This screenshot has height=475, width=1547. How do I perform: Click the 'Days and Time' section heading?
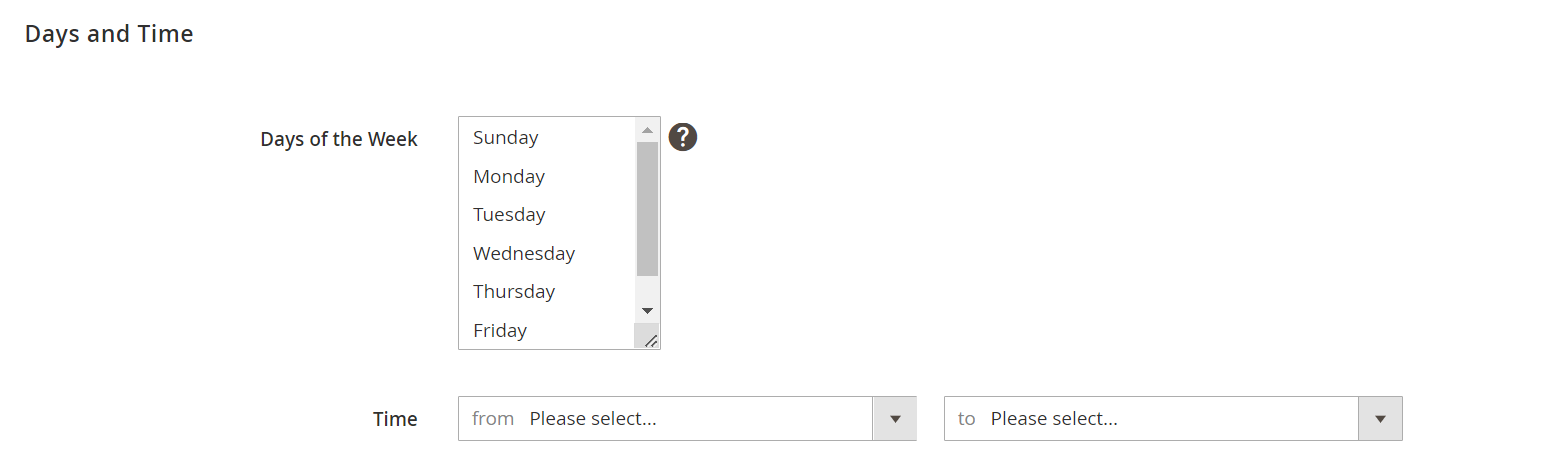[x=109, y=34]
